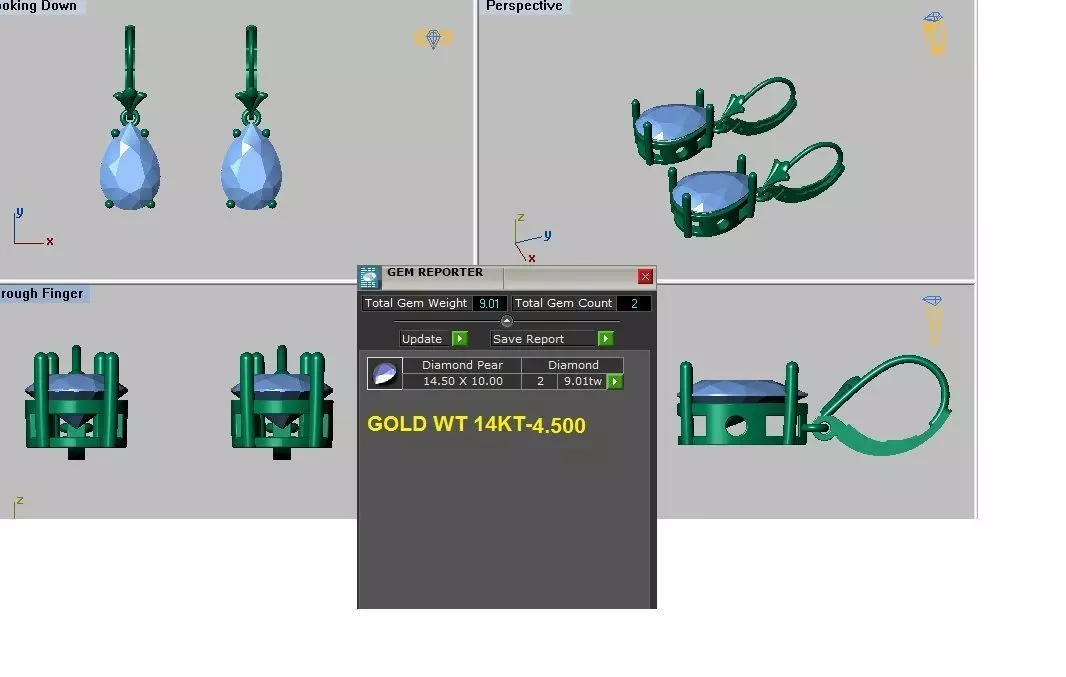Click the 'GOLD WT 14KT-4.500' text
This screenshot has width=1066, height=677.
[x=477, y=424]
